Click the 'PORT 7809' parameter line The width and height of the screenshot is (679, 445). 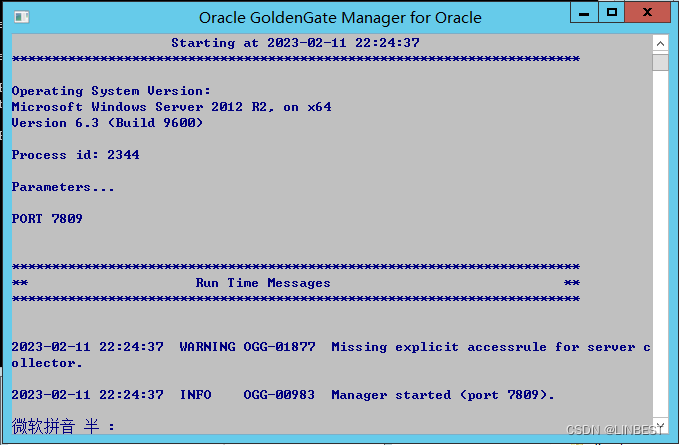(x=47, y=219)
